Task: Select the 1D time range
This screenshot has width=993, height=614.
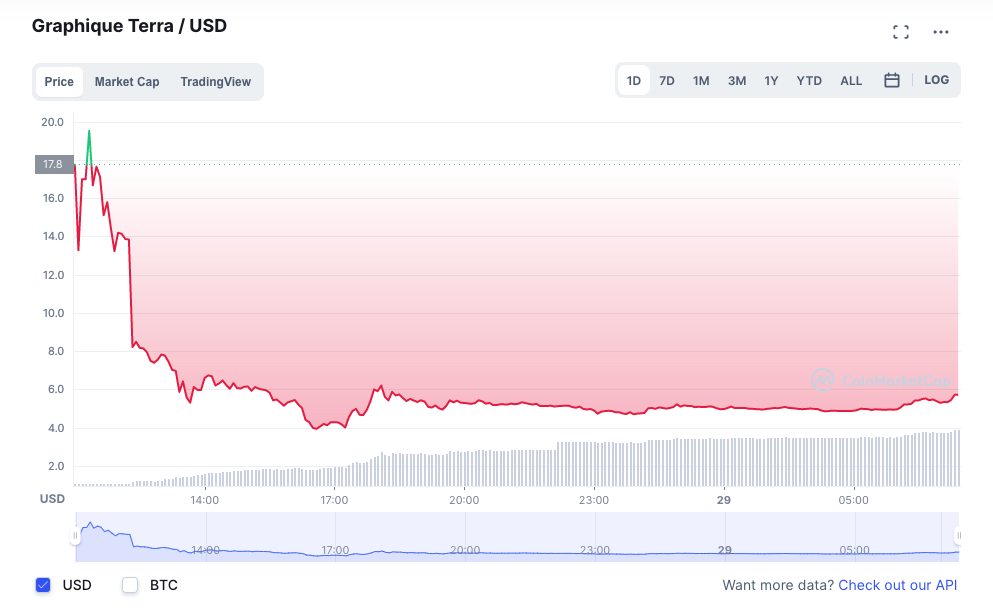Action: [x=634, y=81]
